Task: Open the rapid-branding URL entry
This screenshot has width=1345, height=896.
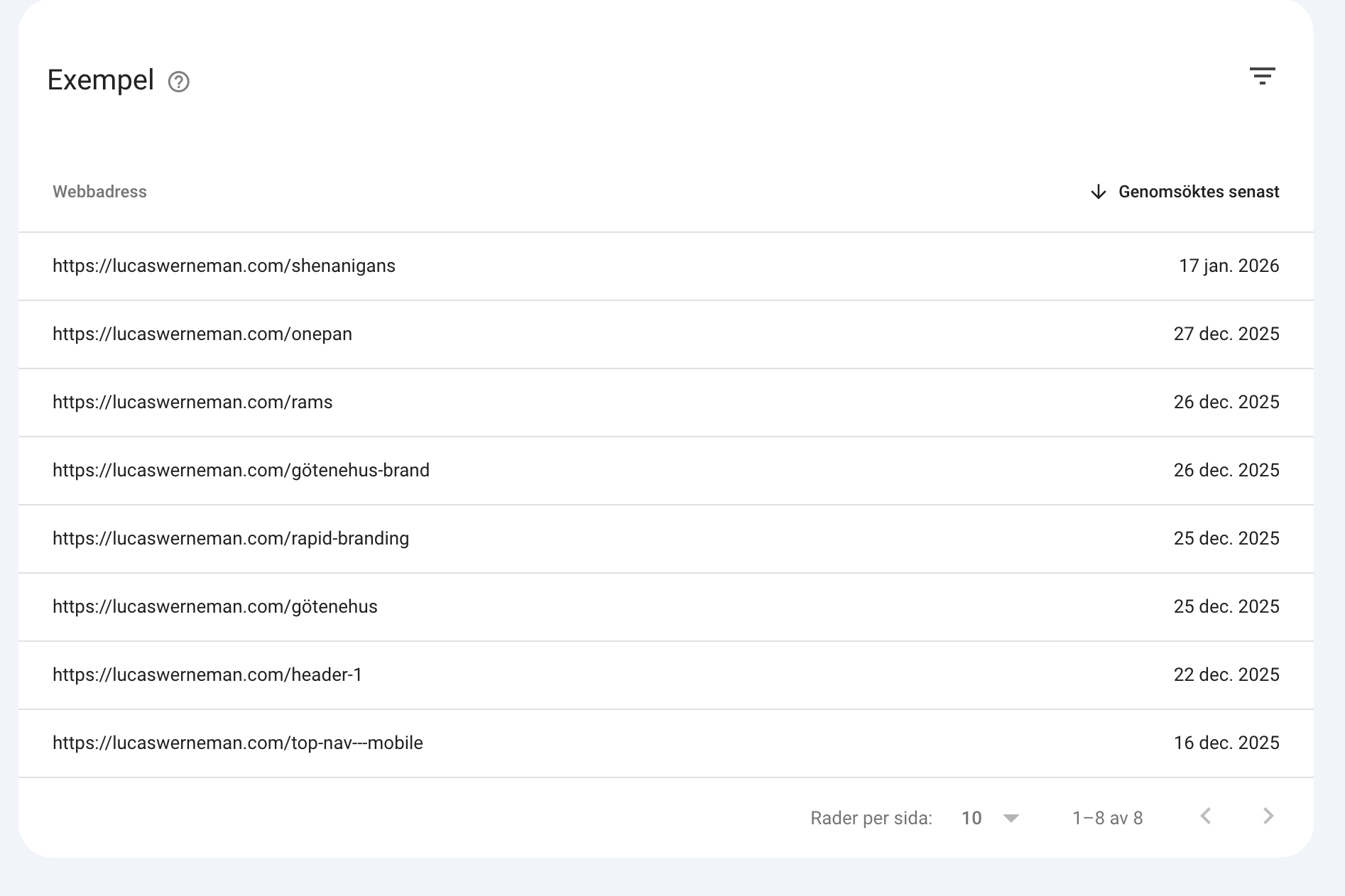Action: point(231,538)
